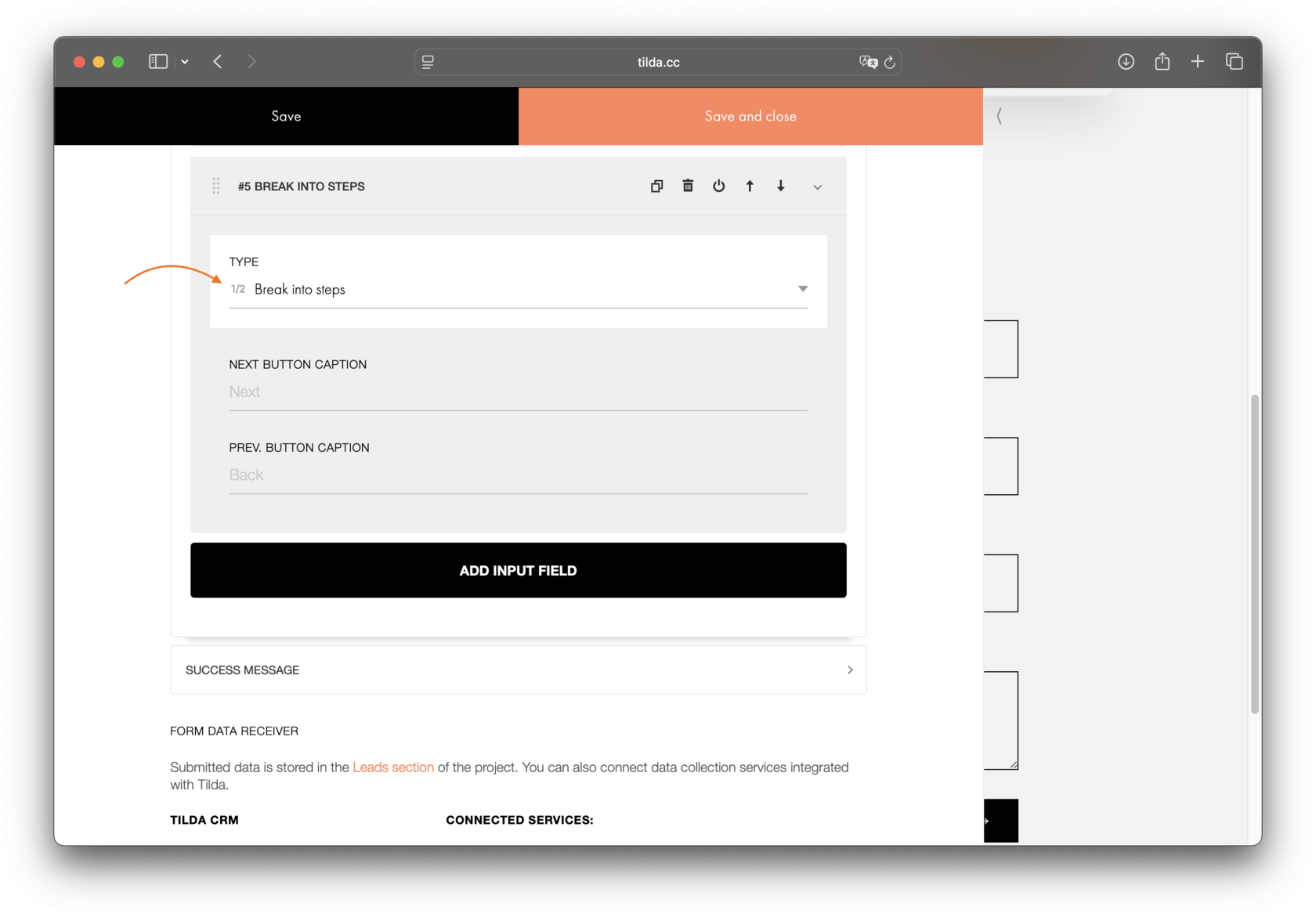Toggle the power switch on field #5
The image size is (1316, 917).
tap(718, 186)
